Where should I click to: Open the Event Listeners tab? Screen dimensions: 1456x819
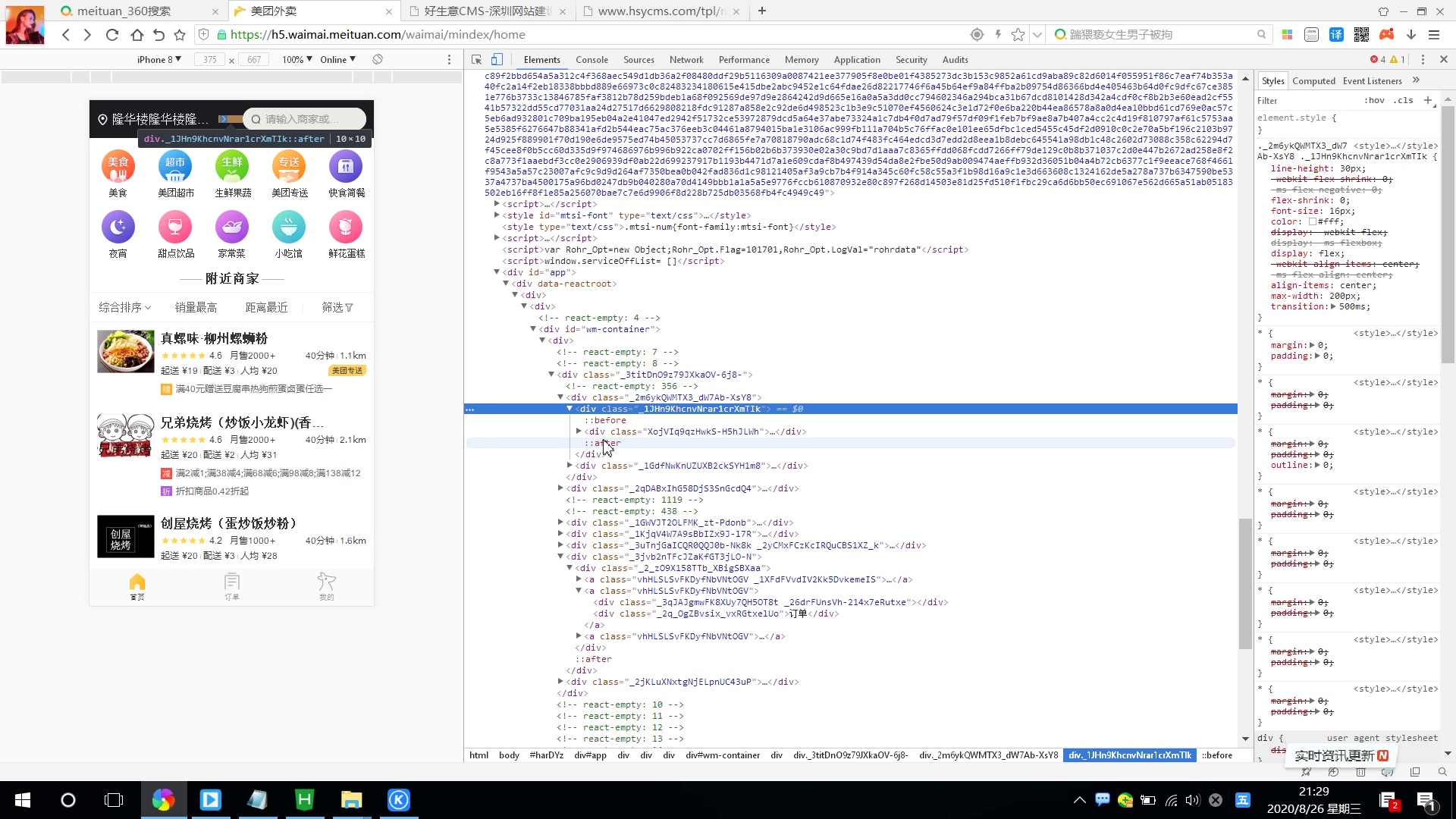pos(1372,81)
